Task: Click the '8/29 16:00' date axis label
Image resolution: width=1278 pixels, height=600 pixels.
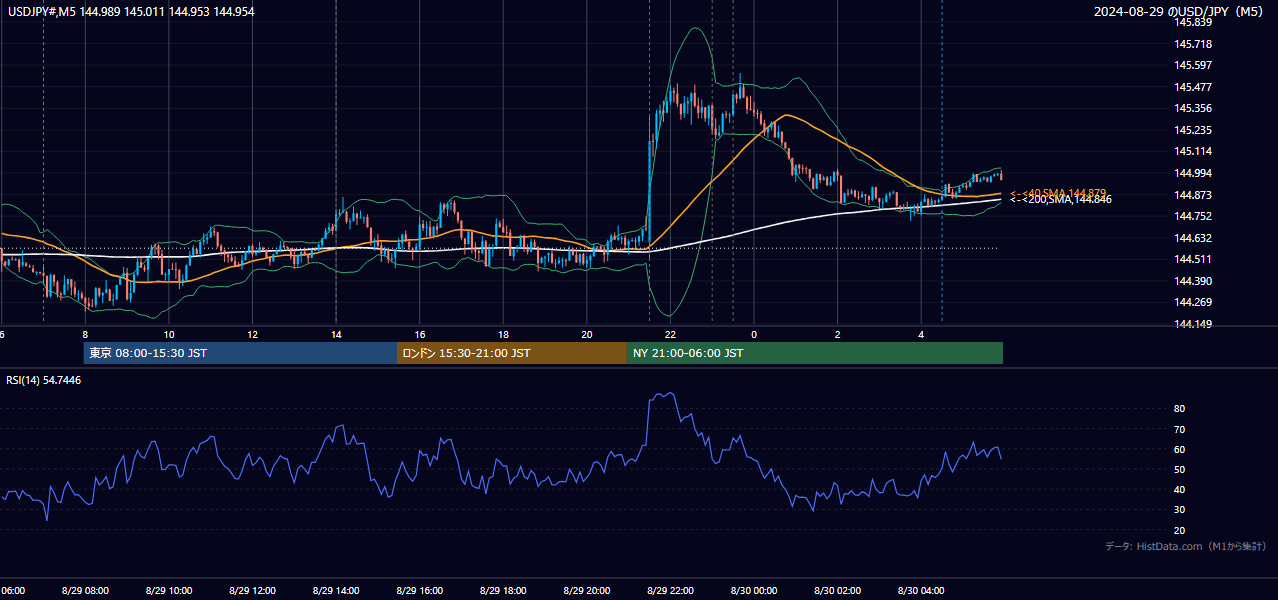Action: pyautogui.click(x=419, y=591)
